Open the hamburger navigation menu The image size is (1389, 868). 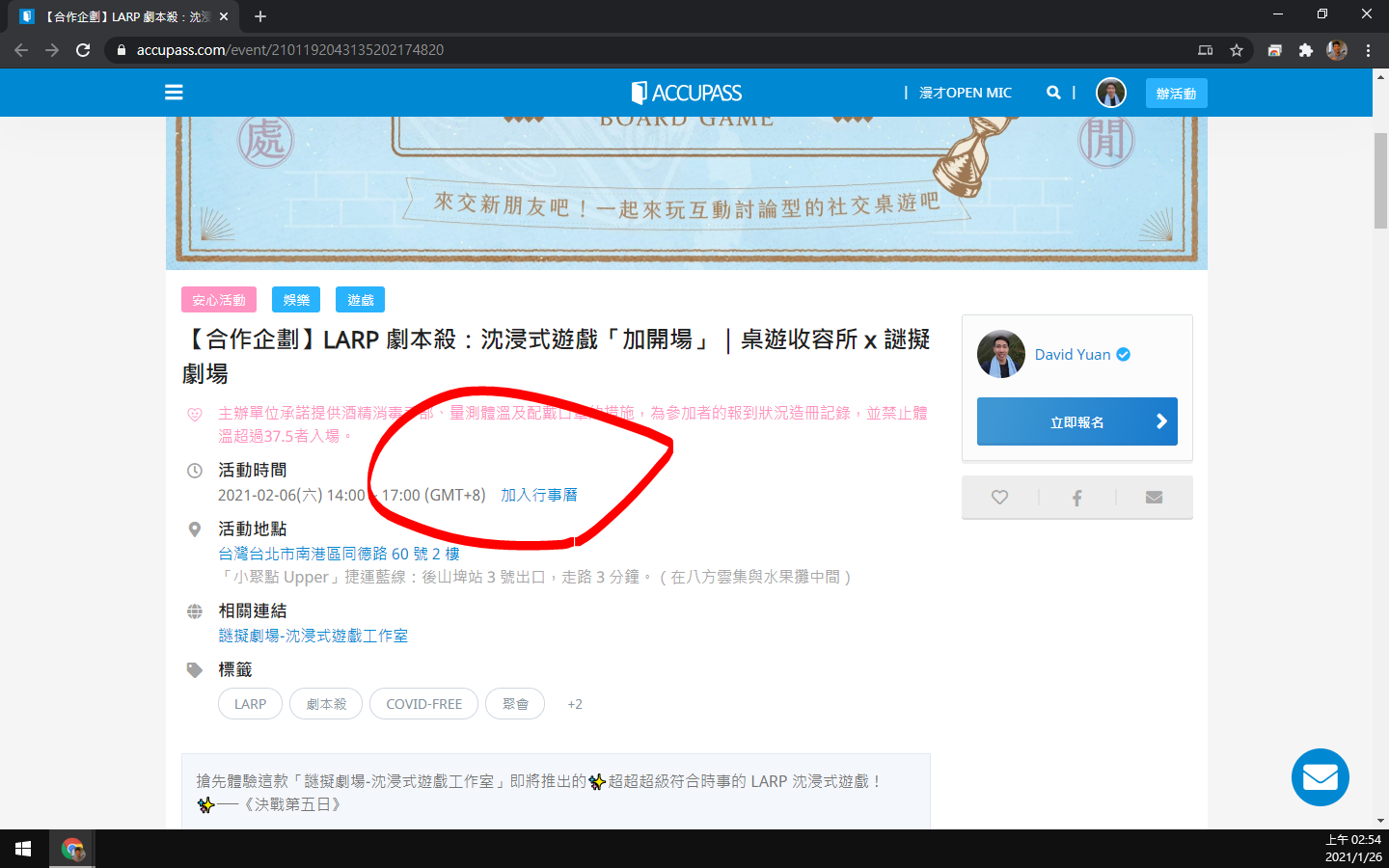pos(174,93)
